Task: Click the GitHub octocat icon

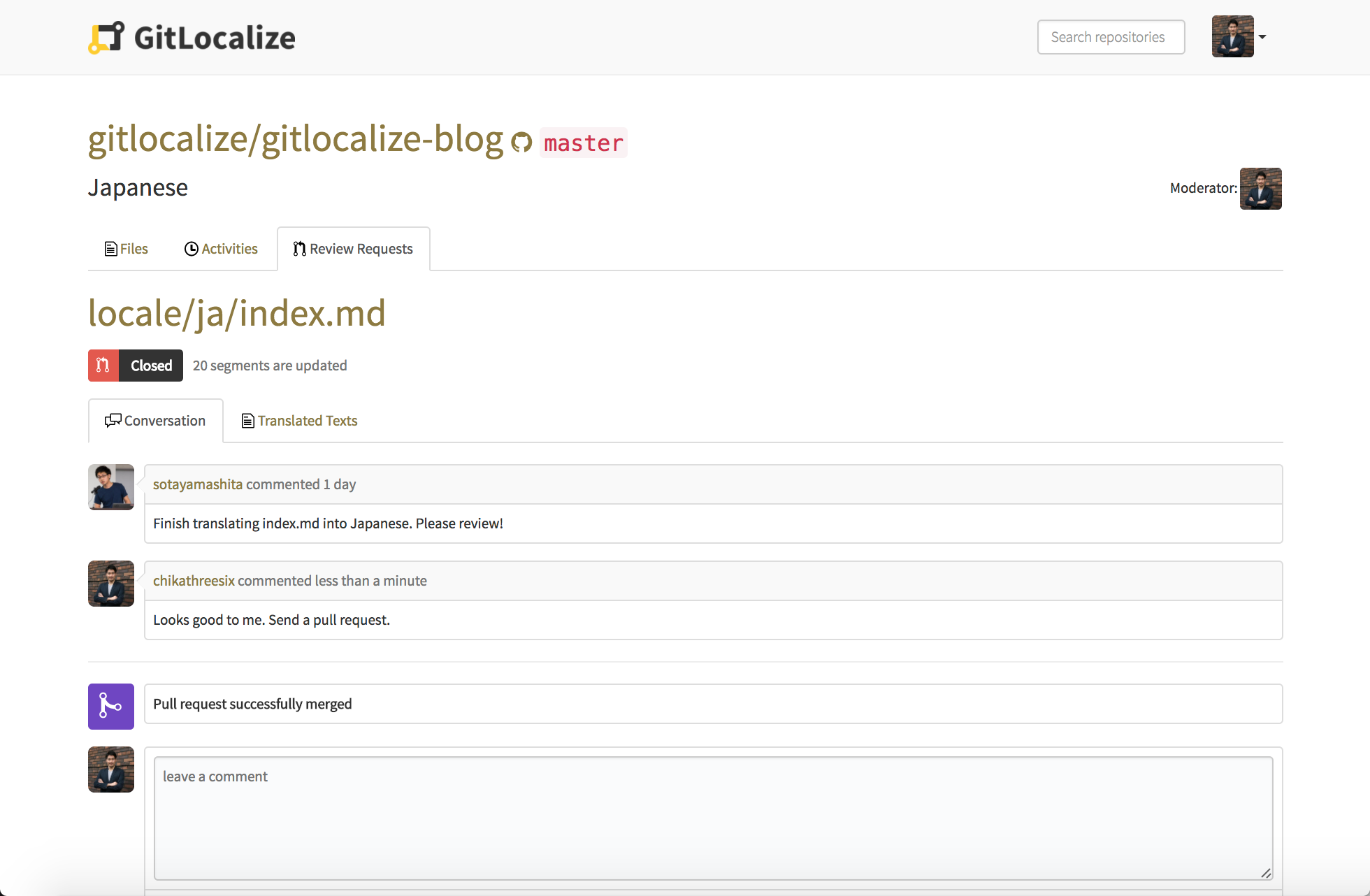Action: 521,142
